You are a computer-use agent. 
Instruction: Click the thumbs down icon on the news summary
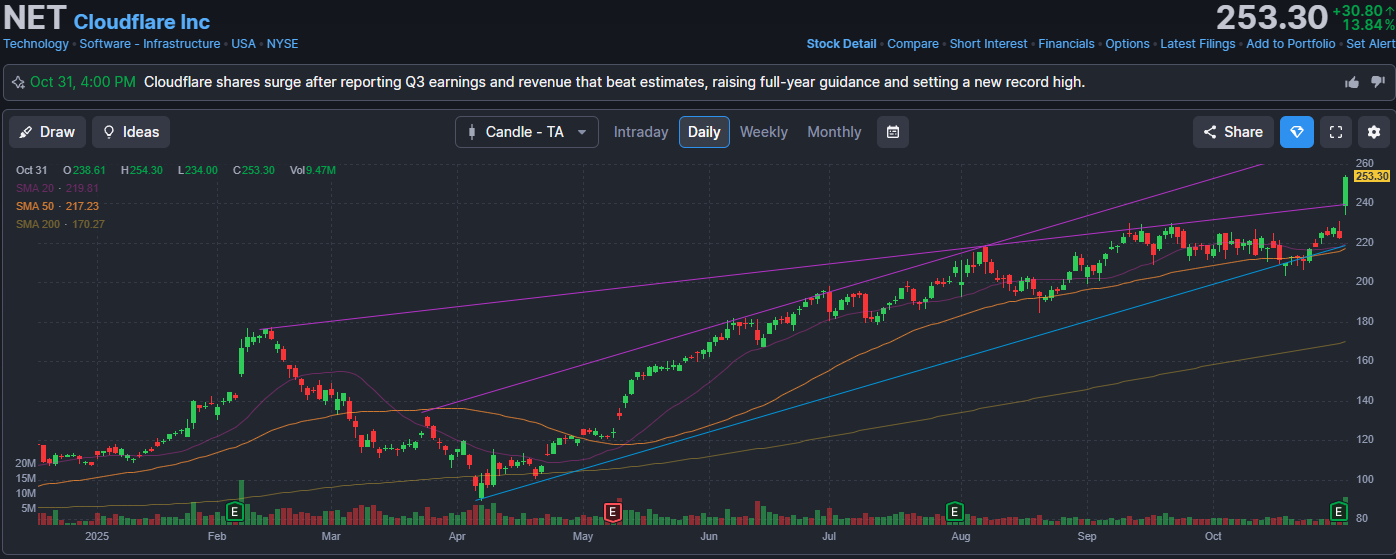coord(1377,82)
